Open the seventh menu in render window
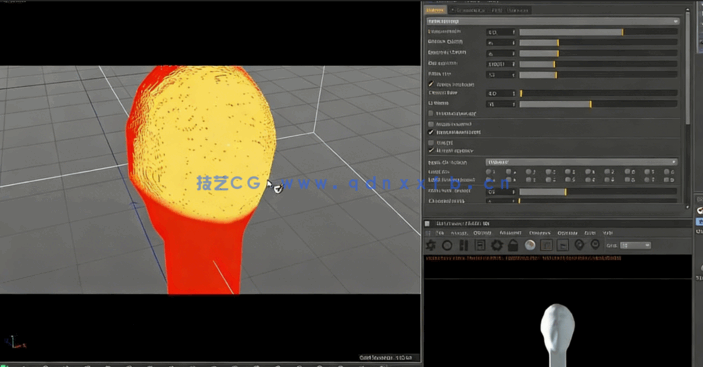 (x=590, y=233)
